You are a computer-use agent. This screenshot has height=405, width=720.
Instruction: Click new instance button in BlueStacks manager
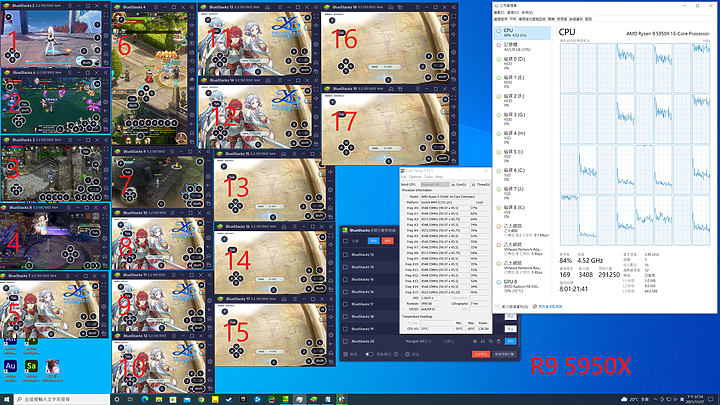pos(504,354)
